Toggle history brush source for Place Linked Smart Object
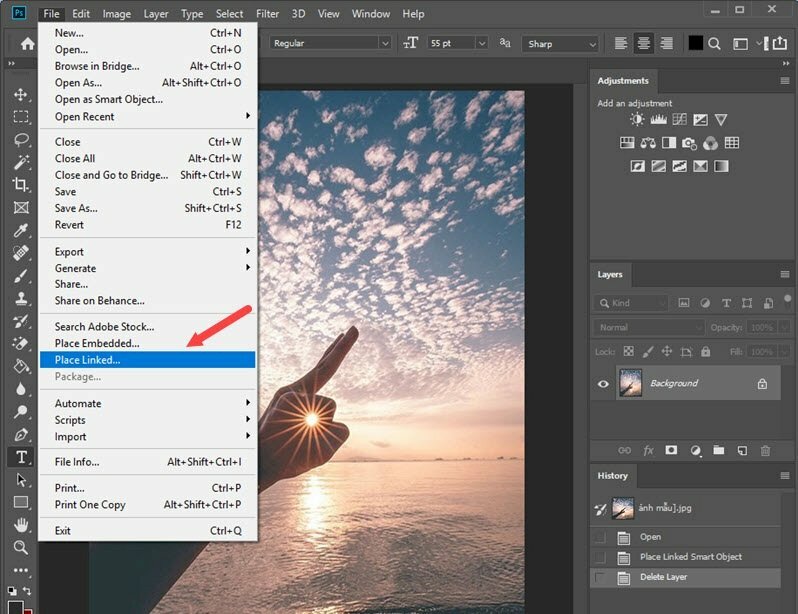Viewport: 798px width, 614px height. tap(600, 557)
